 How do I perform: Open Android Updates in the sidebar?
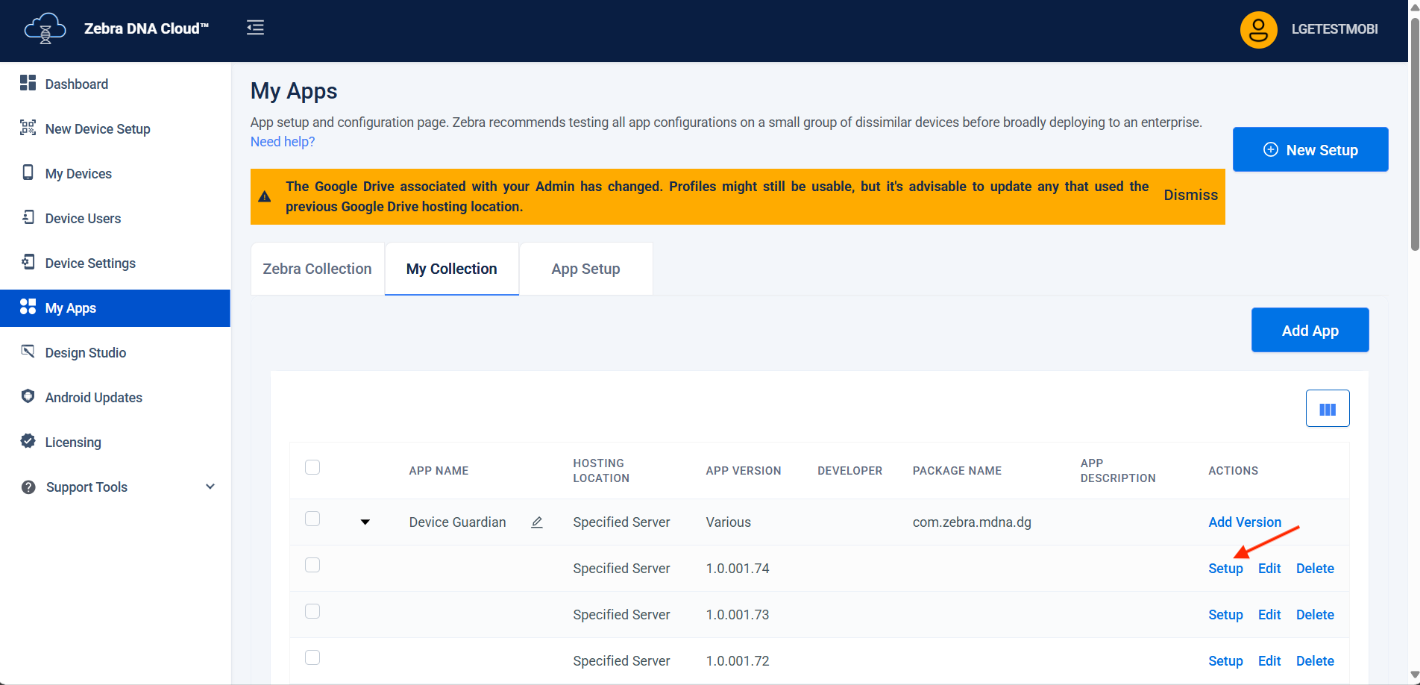tap(93, 397)
